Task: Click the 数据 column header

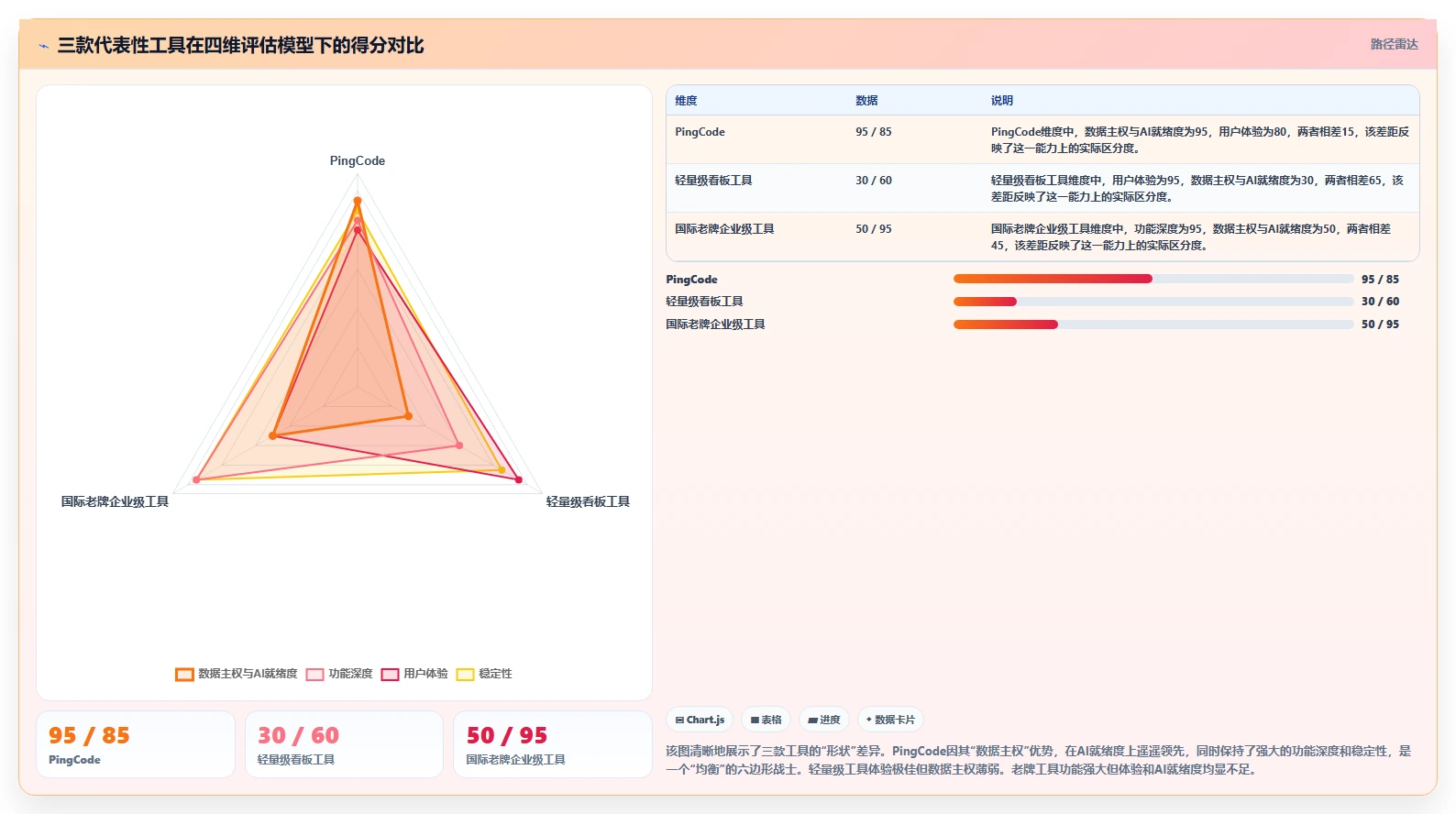Action: [x=866, y=101]
